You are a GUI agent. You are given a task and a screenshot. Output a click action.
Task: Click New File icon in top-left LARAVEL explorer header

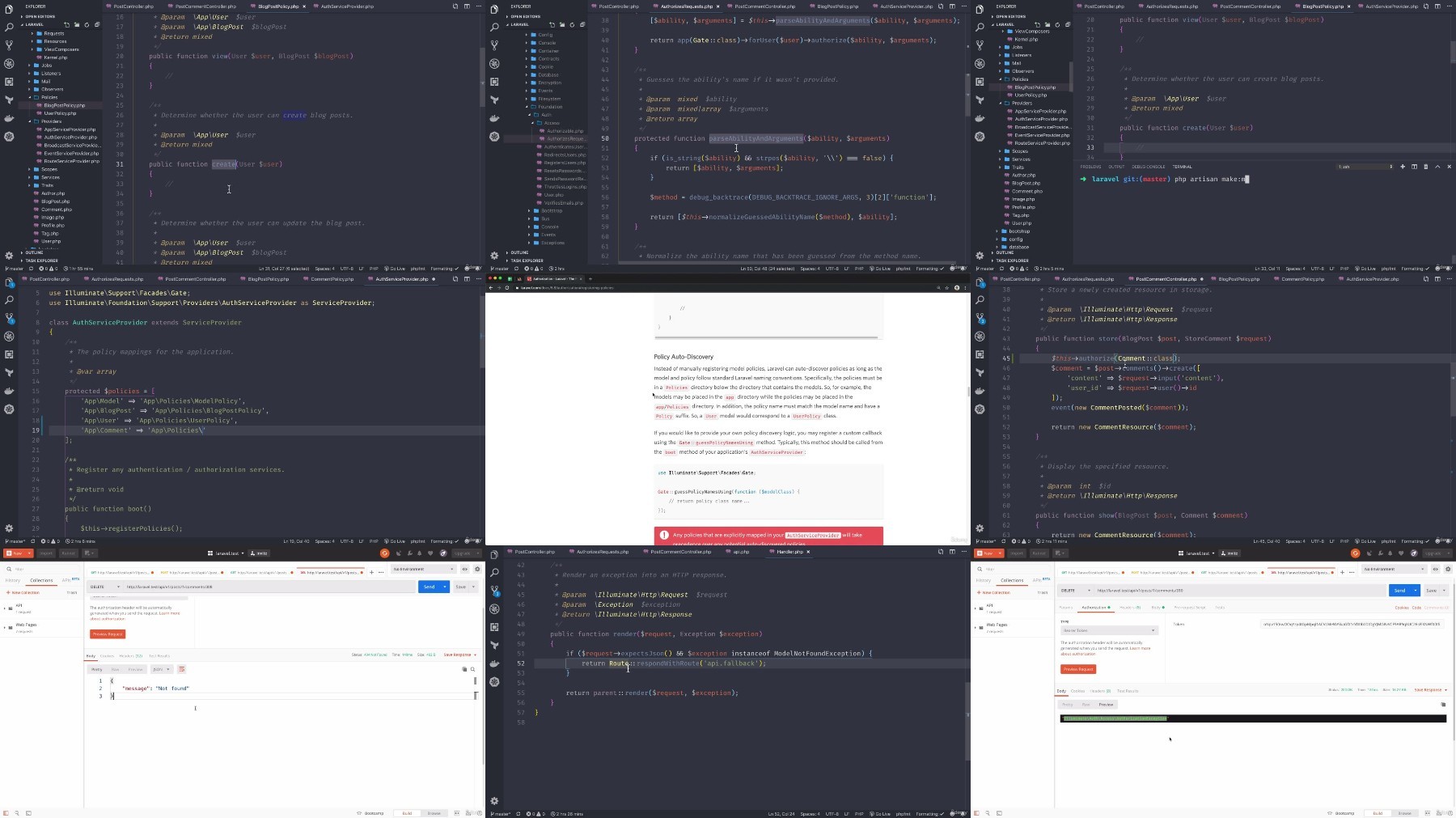pyautogui.click(x=66, y=24)
